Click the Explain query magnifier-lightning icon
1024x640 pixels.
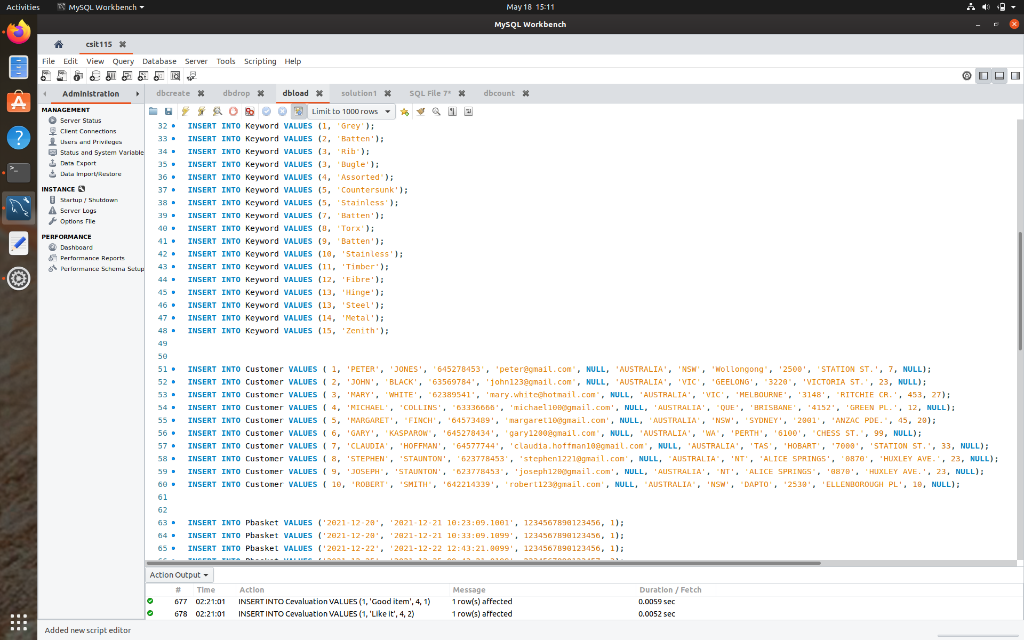click(217, 111)
